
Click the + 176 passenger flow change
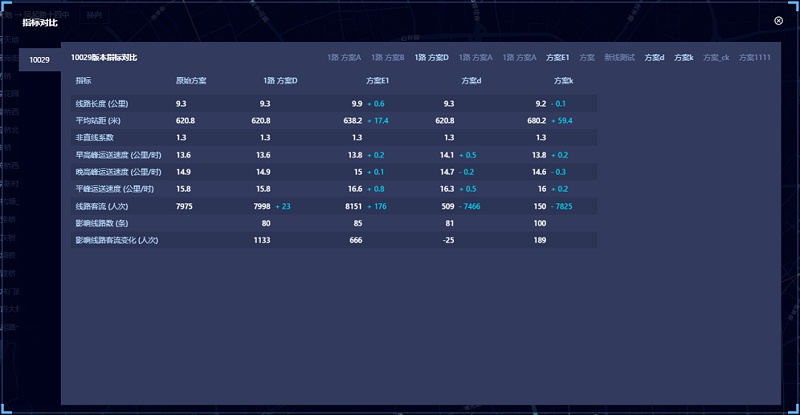[377, 206]
